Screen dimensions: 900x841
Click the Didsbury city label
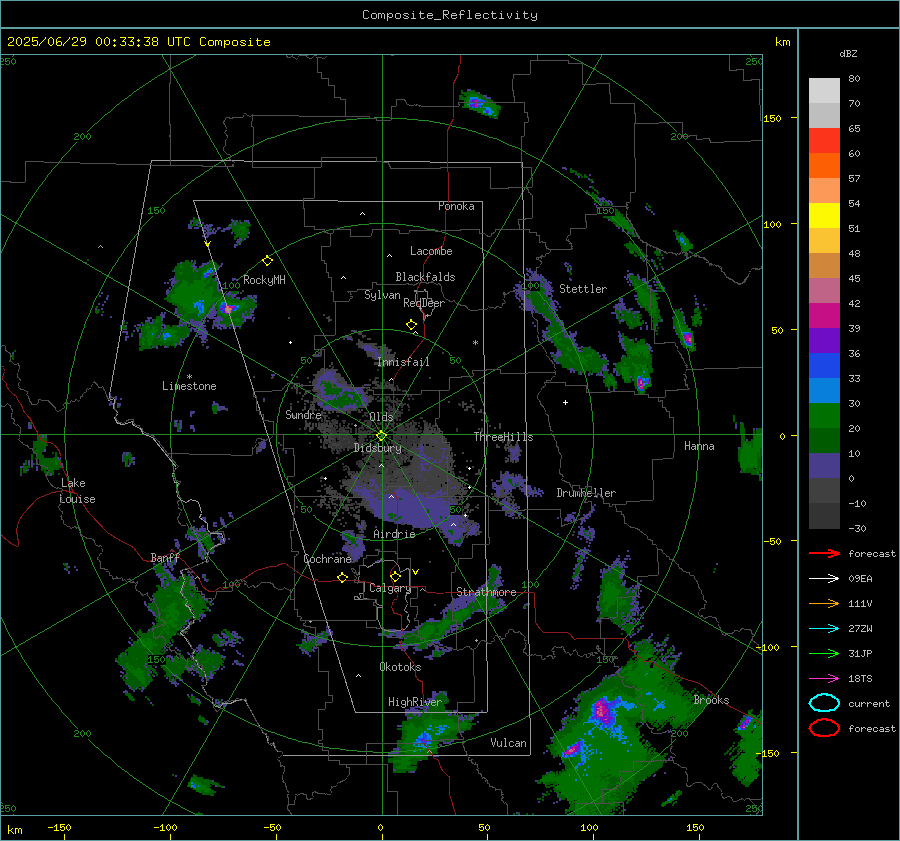377,448
